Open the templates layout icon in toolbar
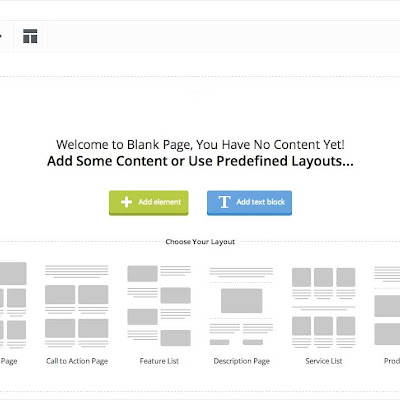400x400 pixels. (30, 36)
